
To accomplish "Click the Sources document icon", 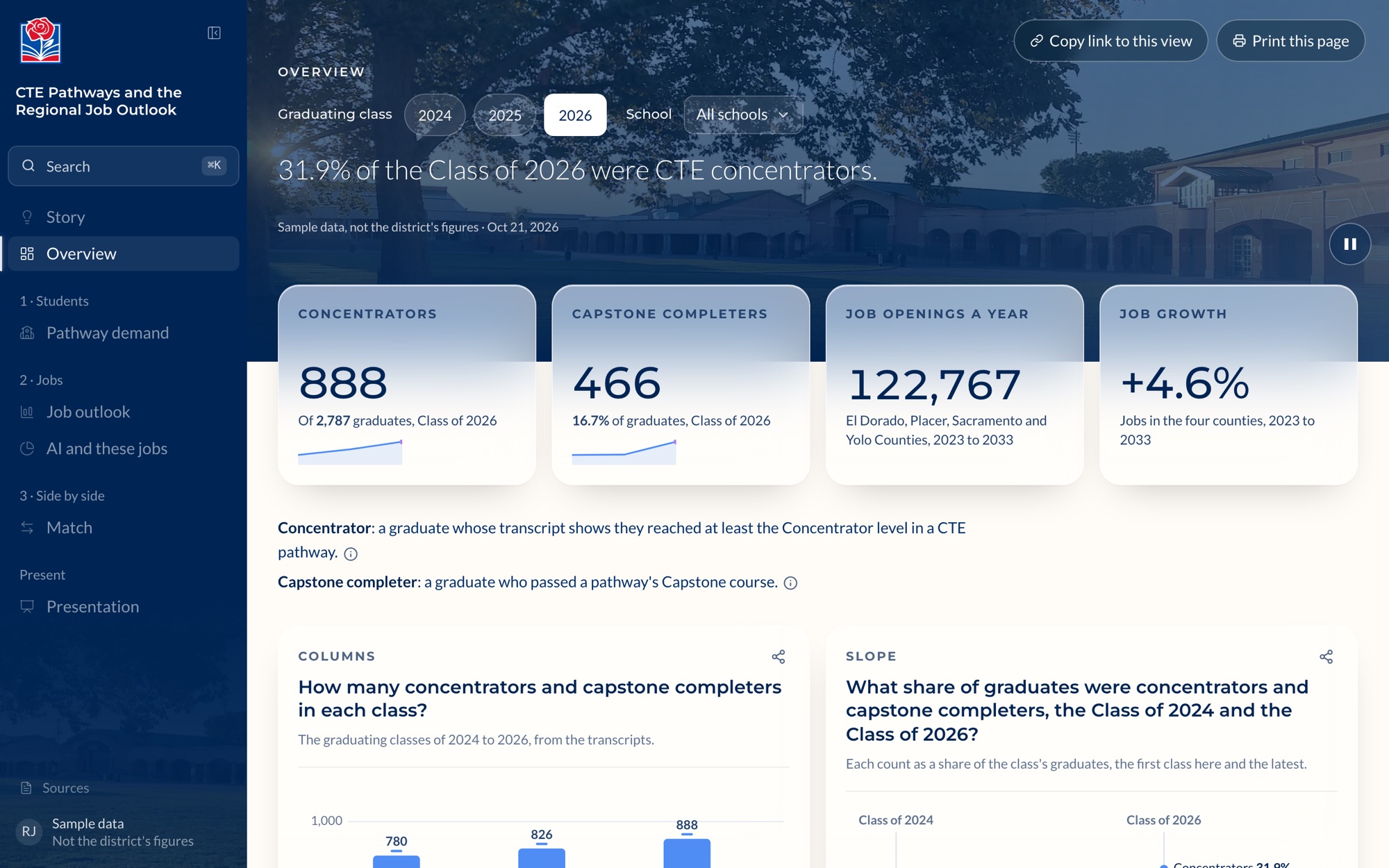I will 26,787.
